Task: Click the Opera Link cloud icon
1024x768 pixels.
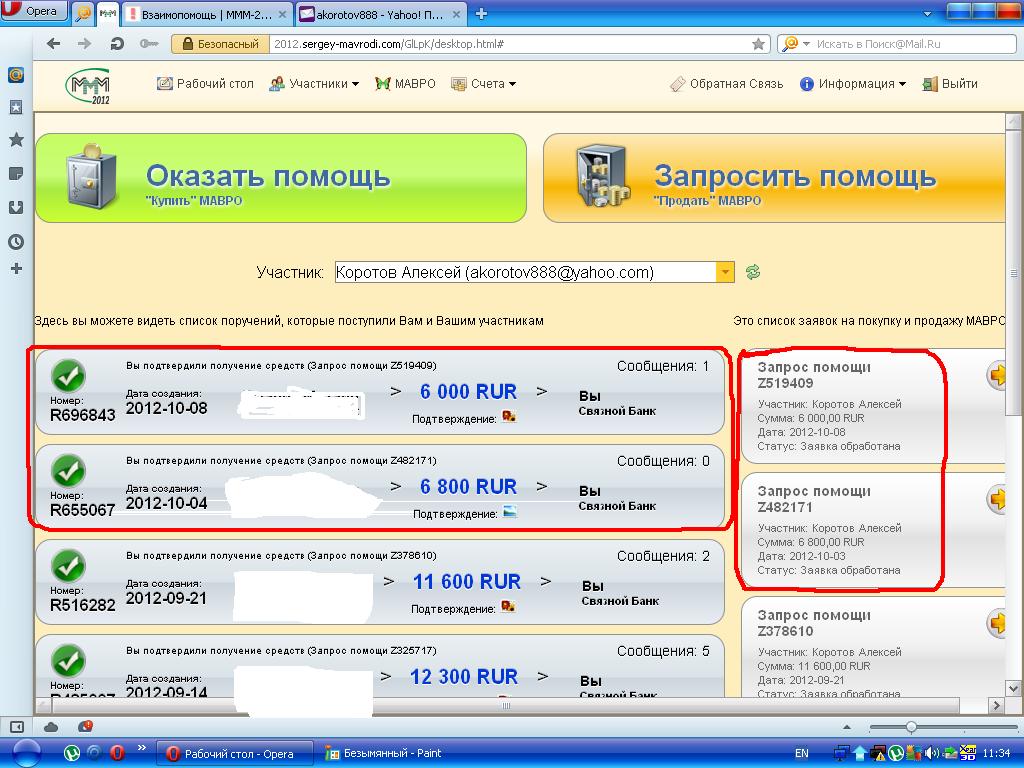Action: coord(51,727)
